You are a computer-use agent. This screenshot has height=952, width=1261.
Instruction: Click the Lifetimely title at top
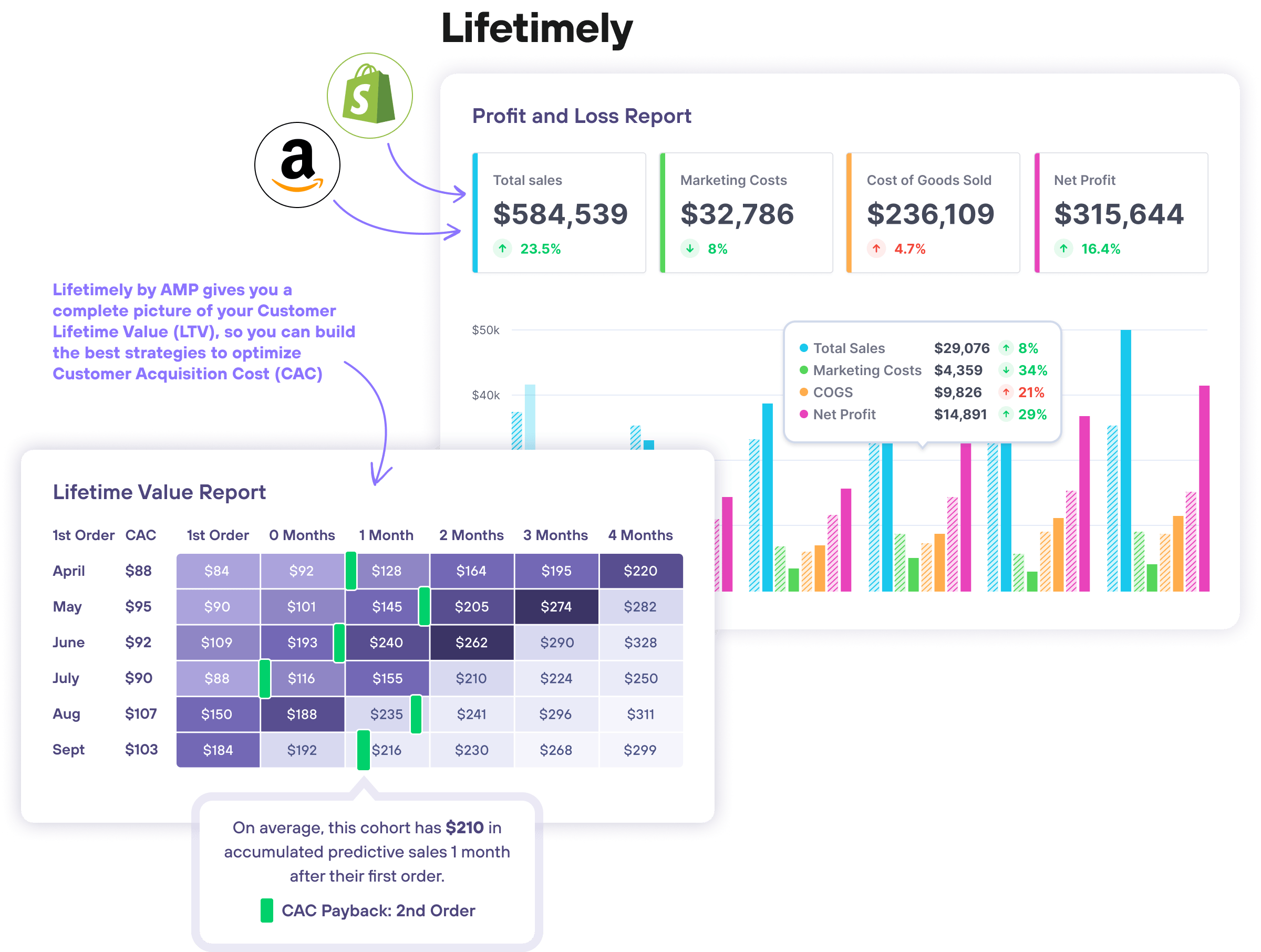[537, 28]
